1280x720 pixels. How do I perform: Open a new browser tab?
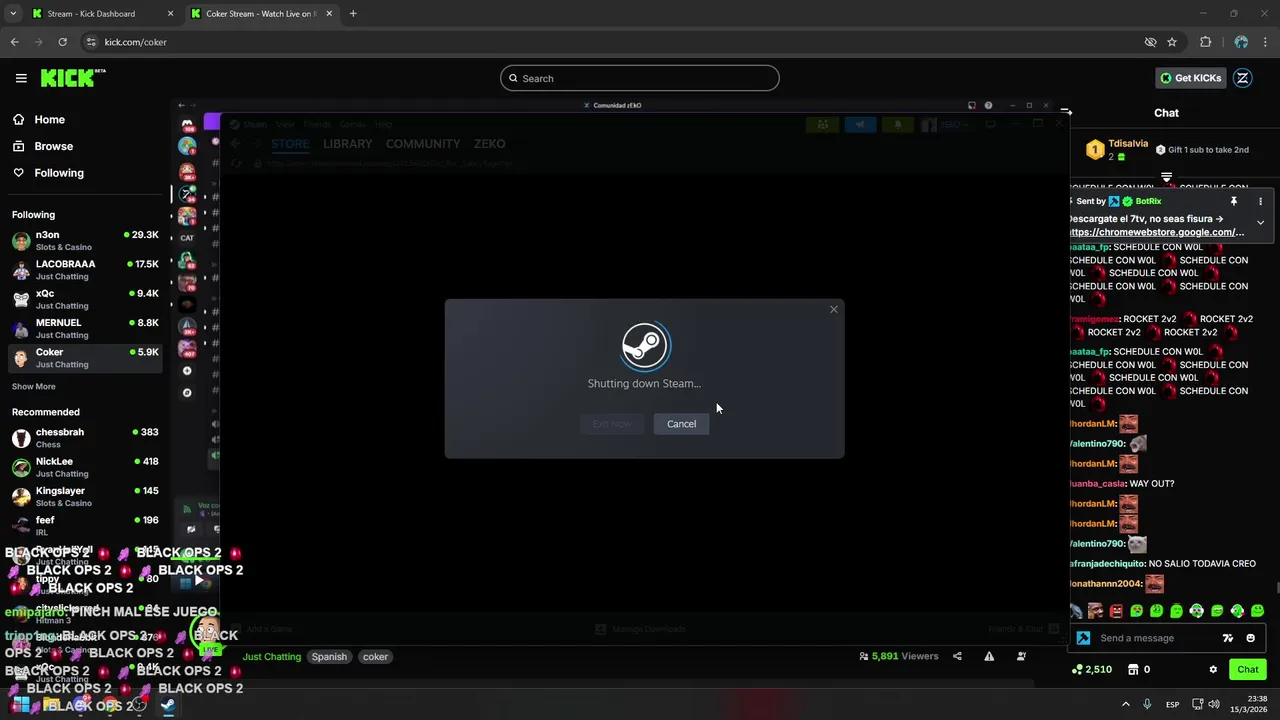point(353,14)
